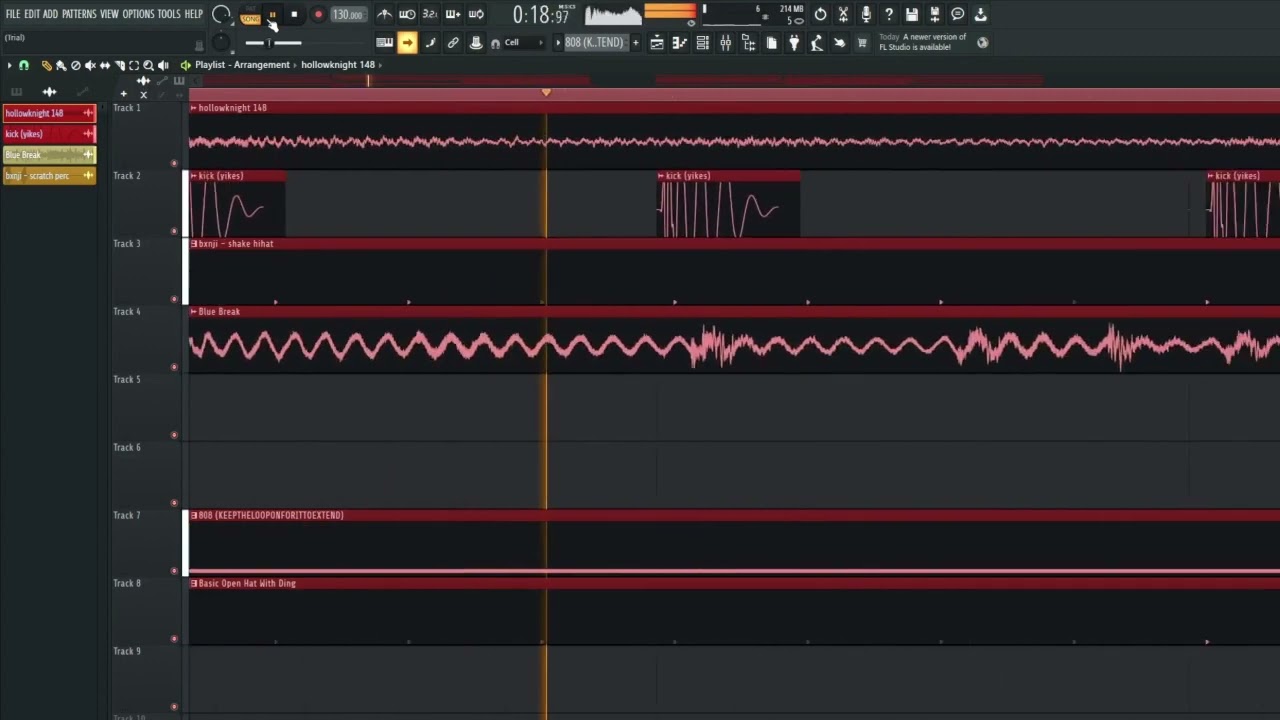Image resolution: width=1280 pixels, height=720 pixels.
Task: Click the tempo field showing 130.000
Action: click(x=347, y=15)
